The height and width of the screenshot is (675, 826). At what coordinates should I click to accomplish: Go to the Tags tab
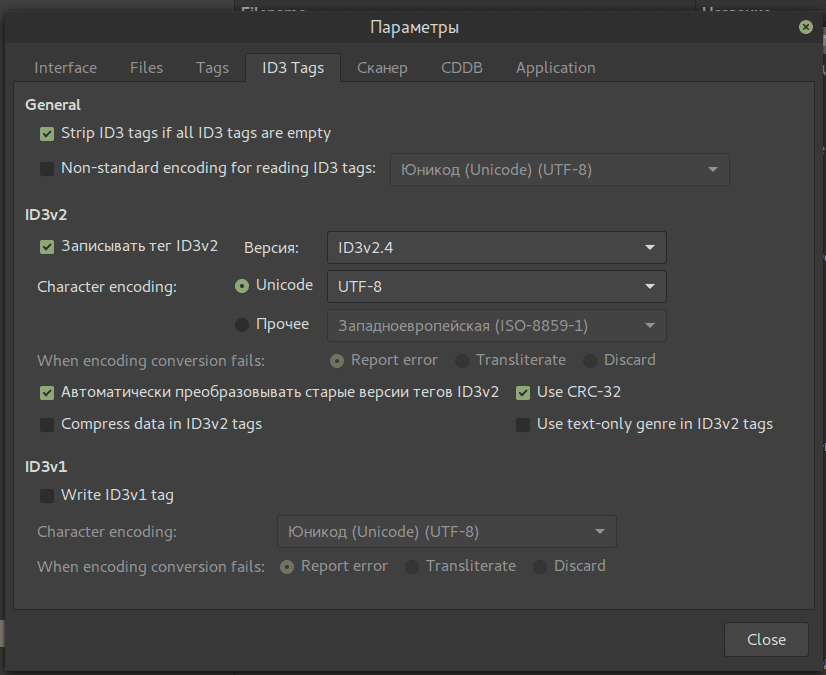click(212, 68)
